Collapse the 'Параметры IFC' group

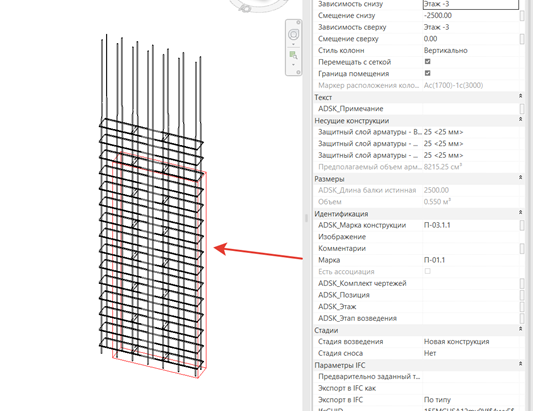pyautogui.click(x=520, y=364)
